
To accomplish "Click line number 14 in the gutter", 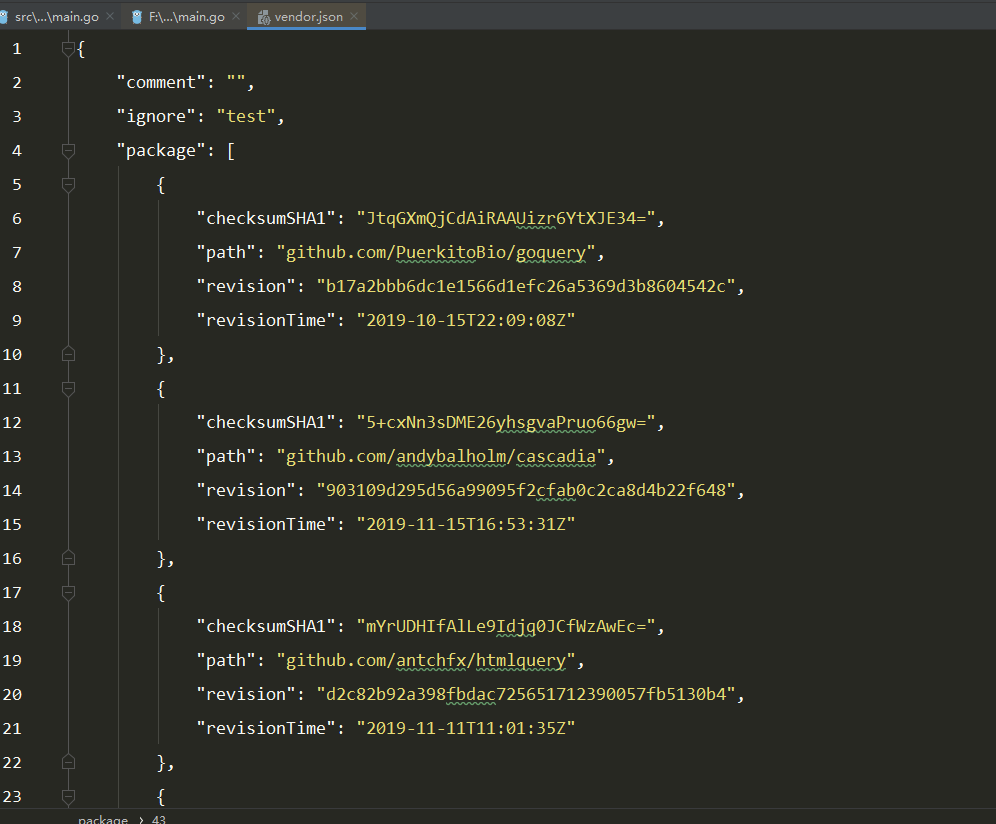I will (12, 490).
